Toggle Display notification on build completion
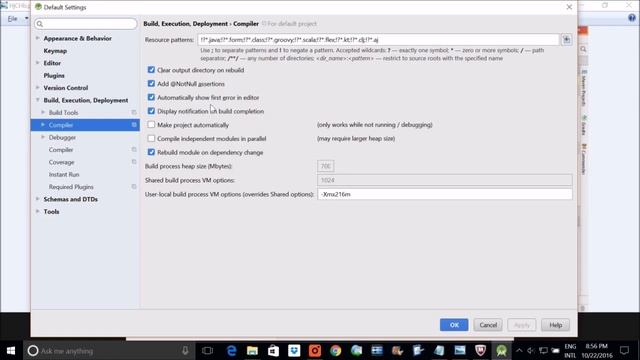Image resolution: width=640 pixels, height=360 pixels. (x=151, y=111)
